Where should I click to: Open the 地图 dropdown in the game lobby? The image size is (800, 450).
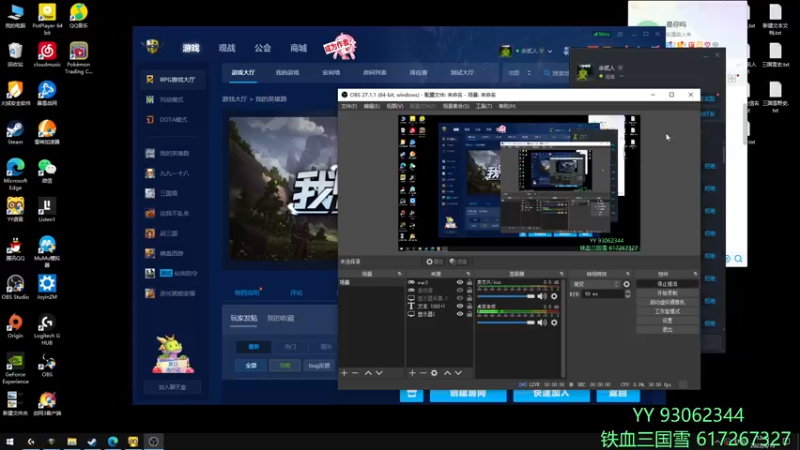(519, 73)
